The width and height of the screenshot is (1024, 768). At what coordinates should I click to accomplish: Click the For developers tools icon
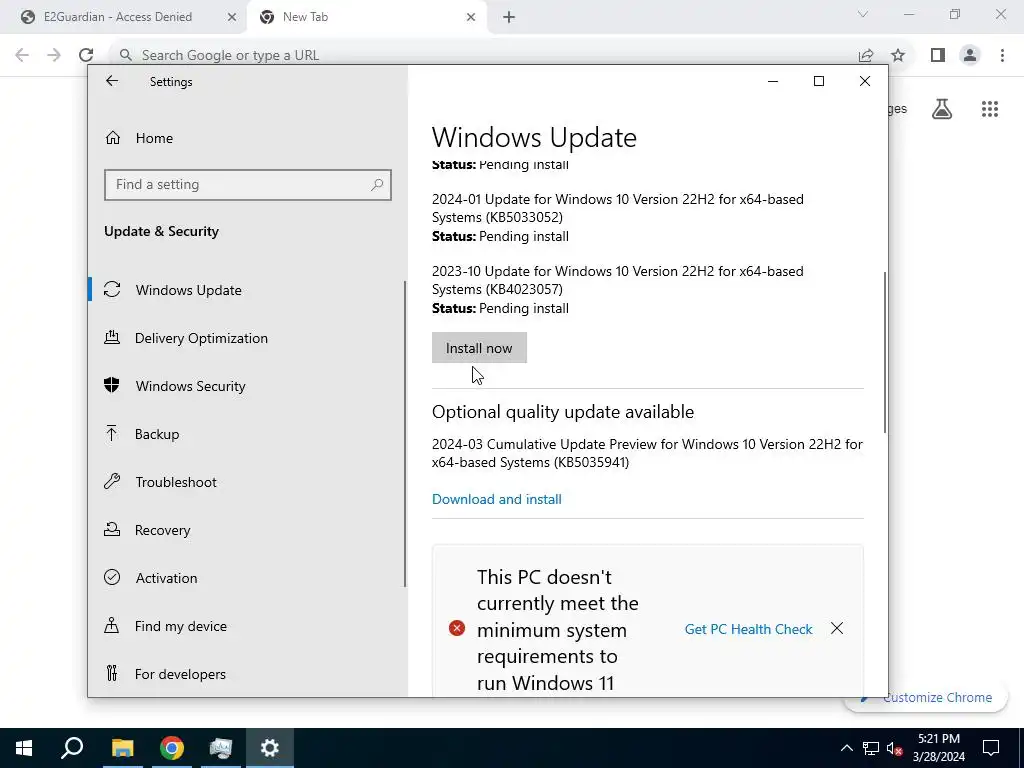coord(112,673)
